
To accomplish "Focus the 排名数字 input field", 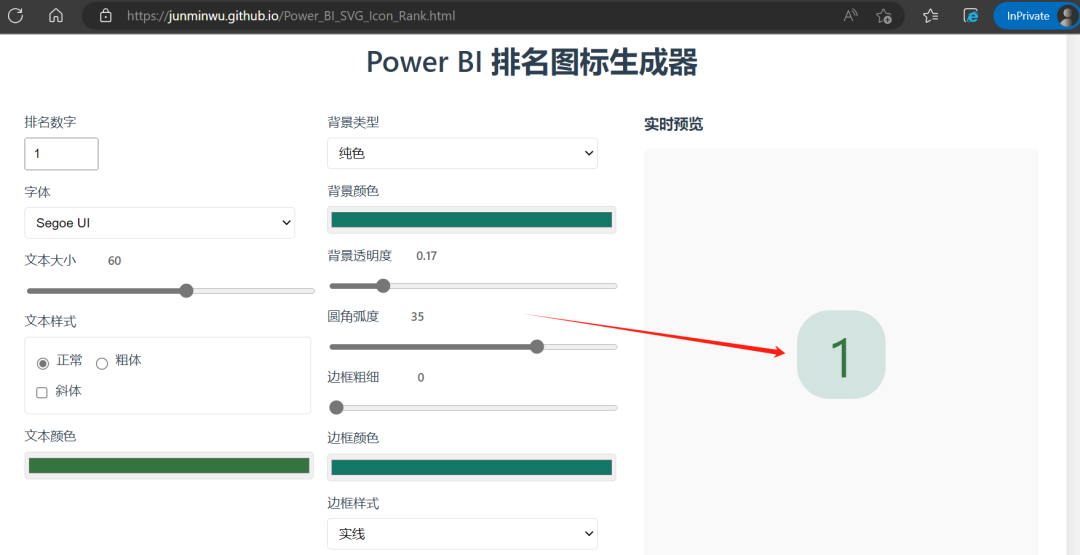I will click(x=61, y=154).
